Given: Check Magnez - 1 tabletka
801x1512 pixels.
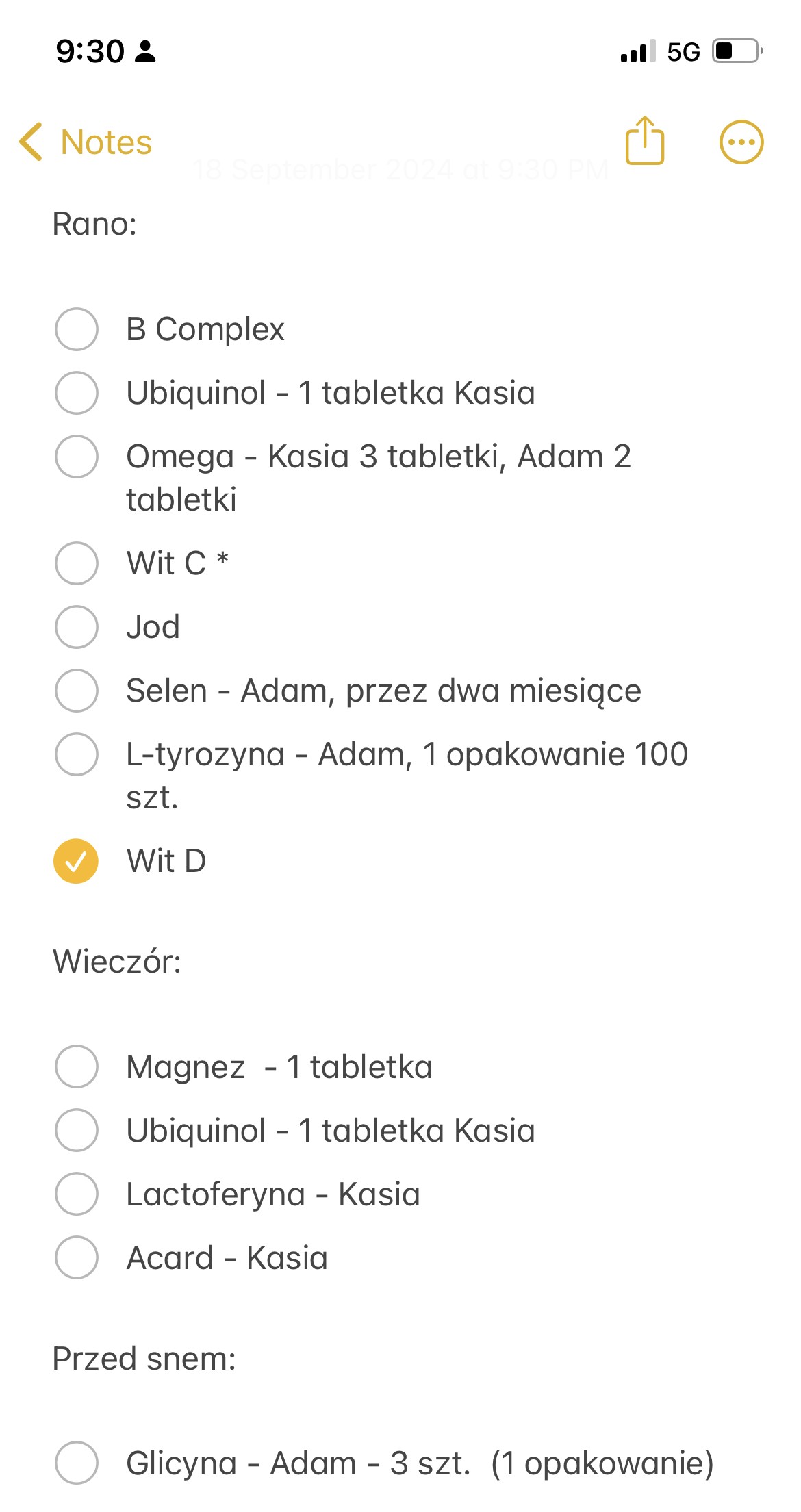Looking at the screenshot, I should (76, 1066).
